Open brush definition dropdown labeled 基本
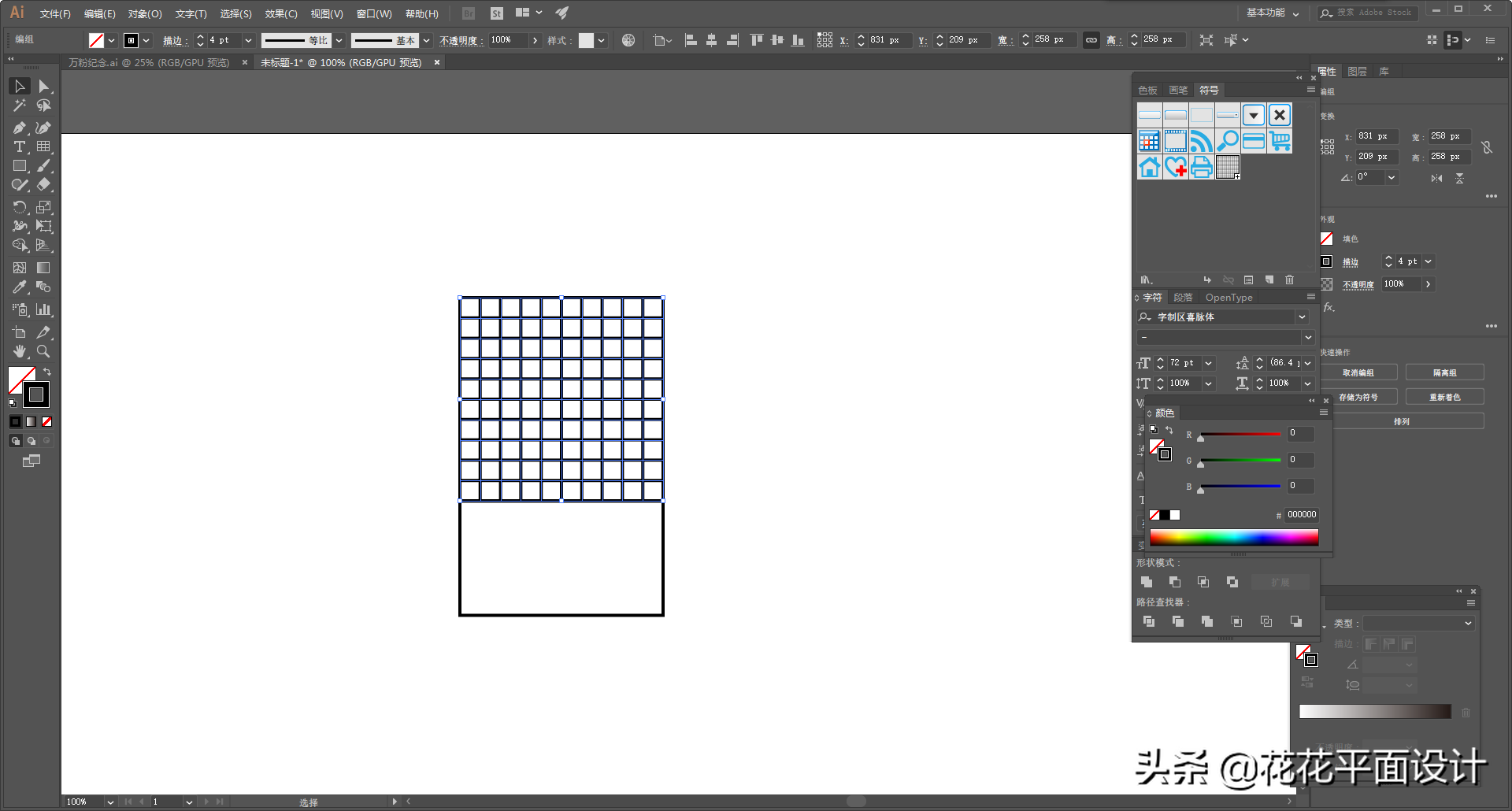 point(426,40)
